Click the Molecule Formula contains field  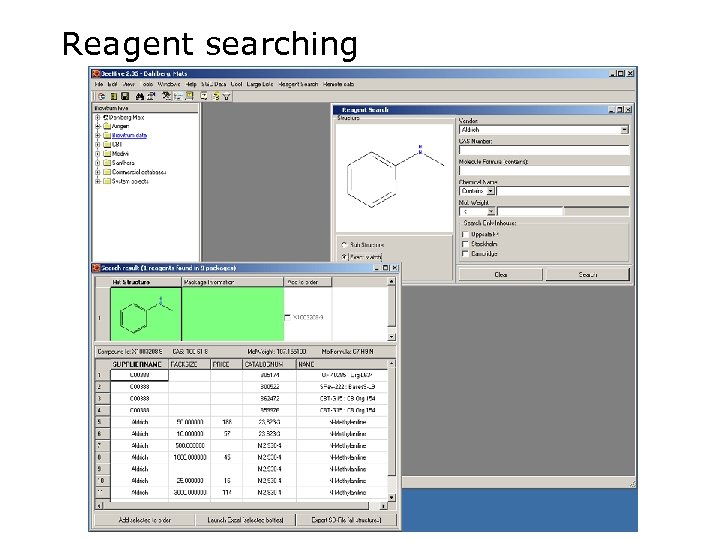pos(544,170)
